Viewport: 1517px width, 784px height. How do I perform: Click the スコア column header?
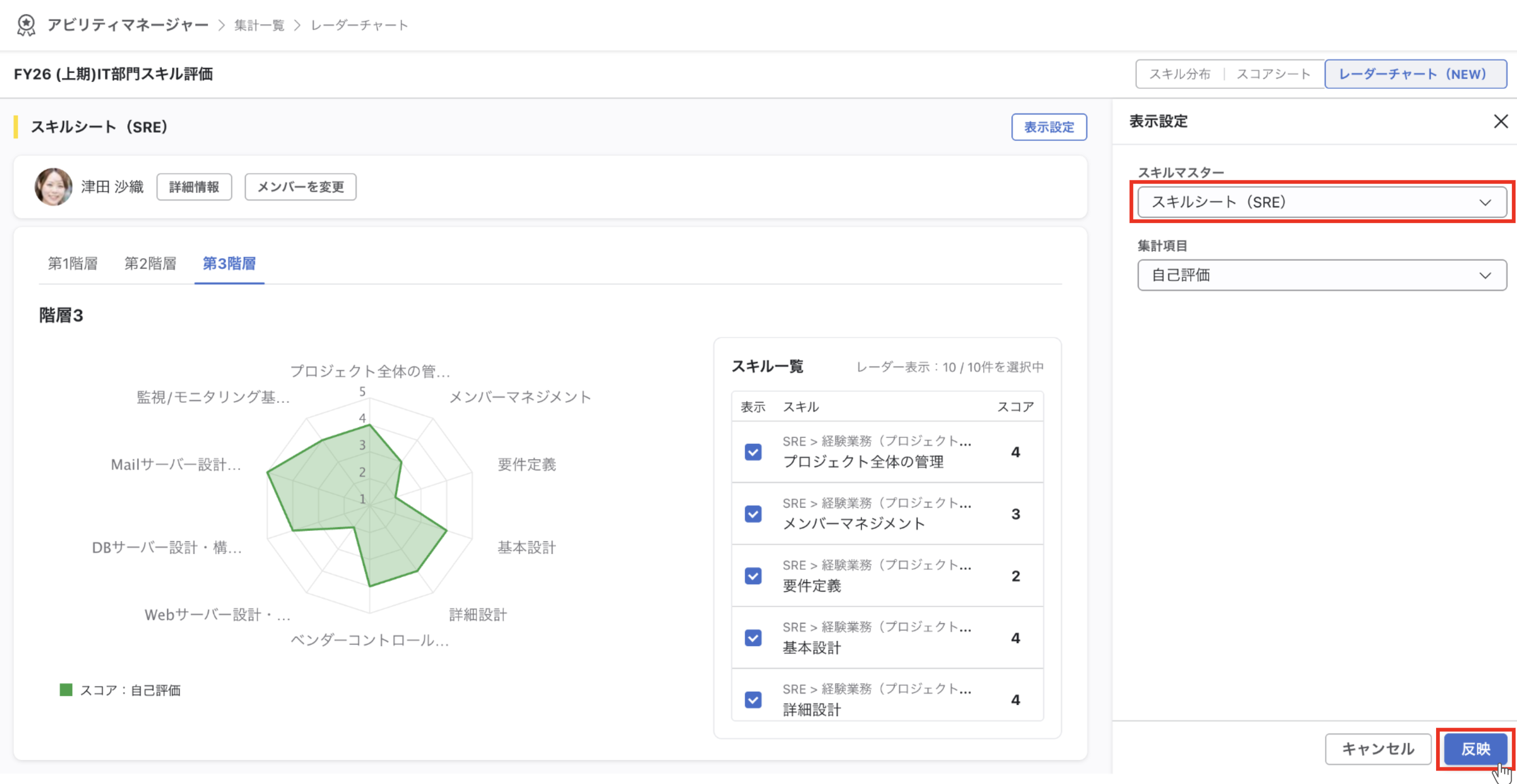click(x=1015, y=407)
